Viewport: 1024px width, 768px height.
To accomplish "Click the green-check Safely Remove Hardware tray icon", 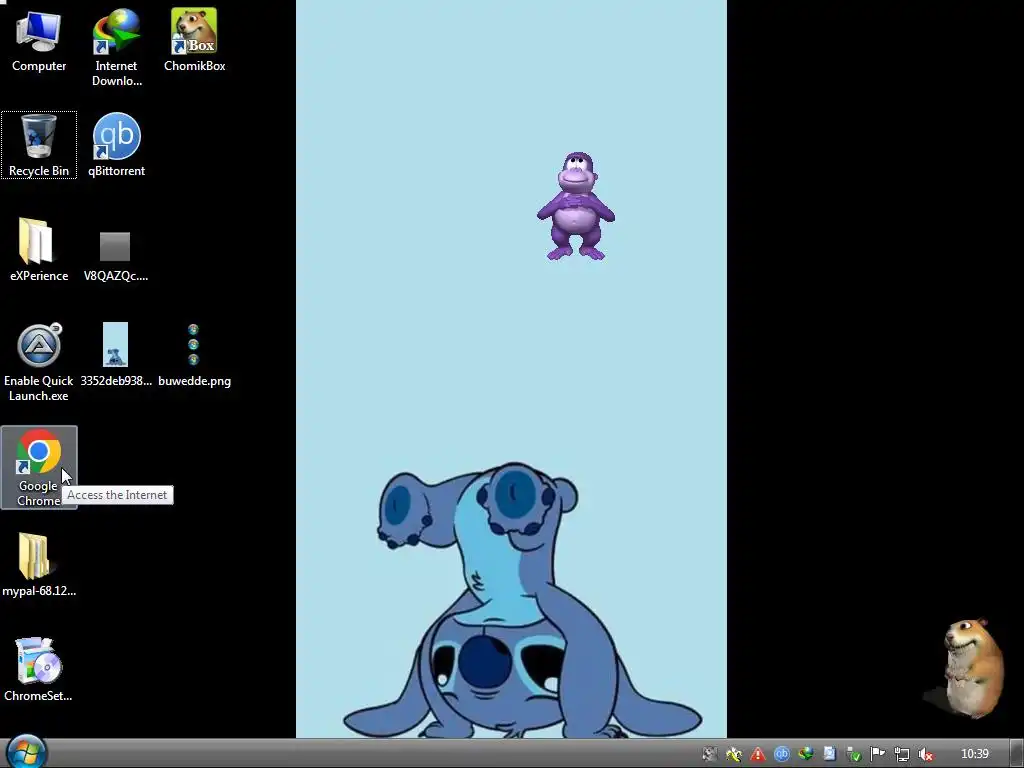I will coord(854,754).
